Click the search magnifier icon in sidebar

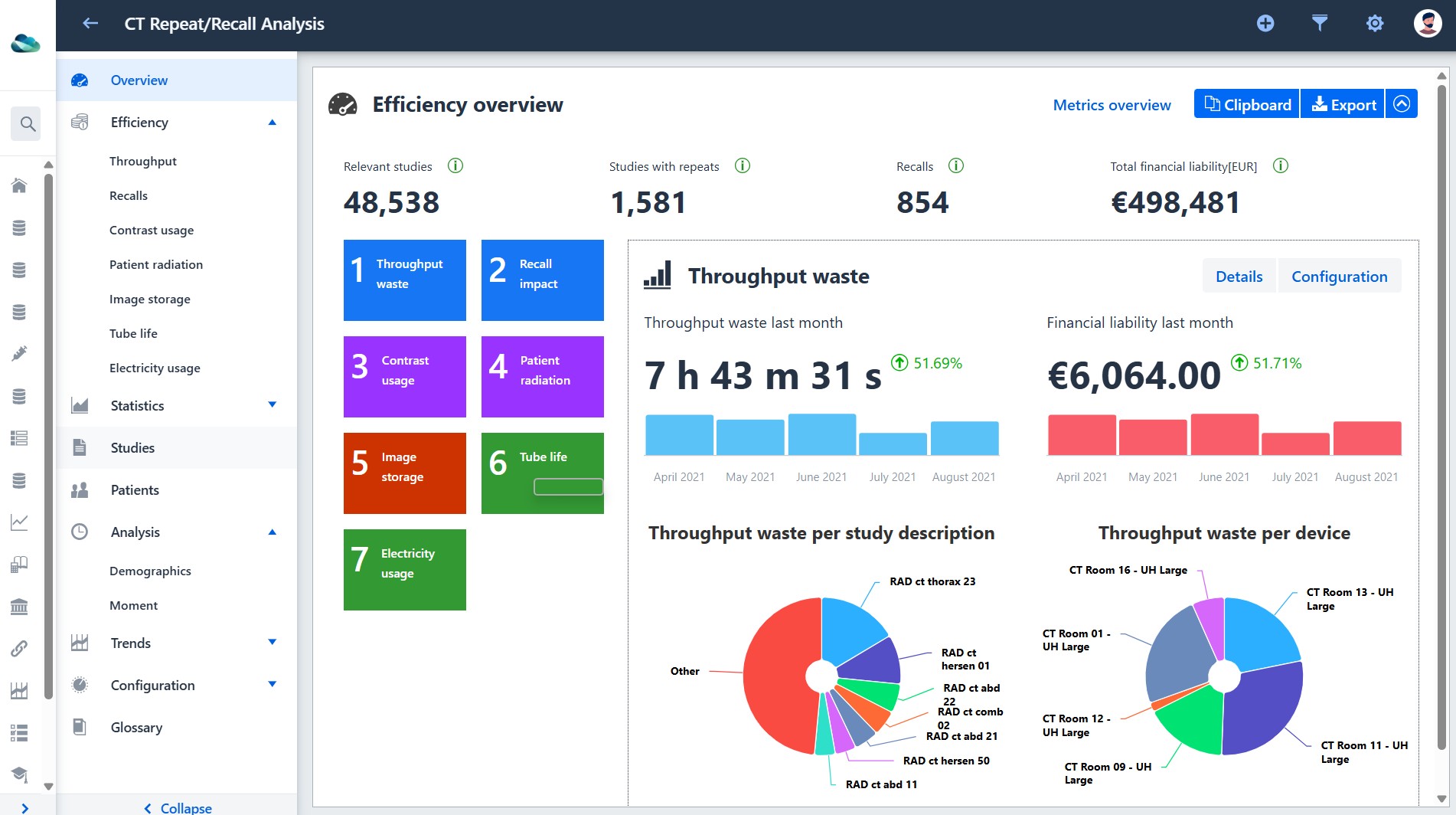(x=28, y=123)
